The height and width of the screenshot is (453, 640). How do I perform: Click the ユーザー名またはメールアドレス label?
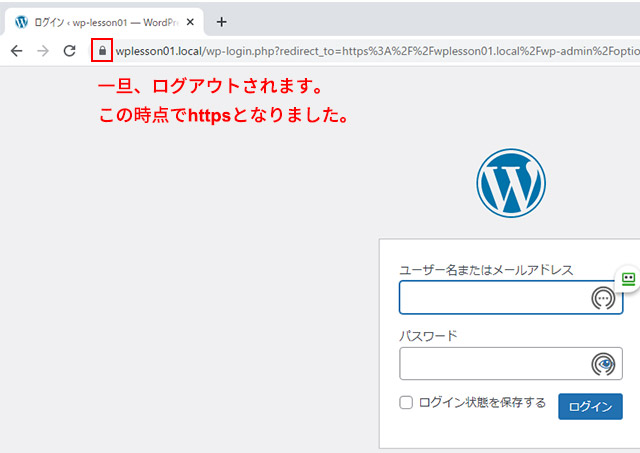coord(486,270)
